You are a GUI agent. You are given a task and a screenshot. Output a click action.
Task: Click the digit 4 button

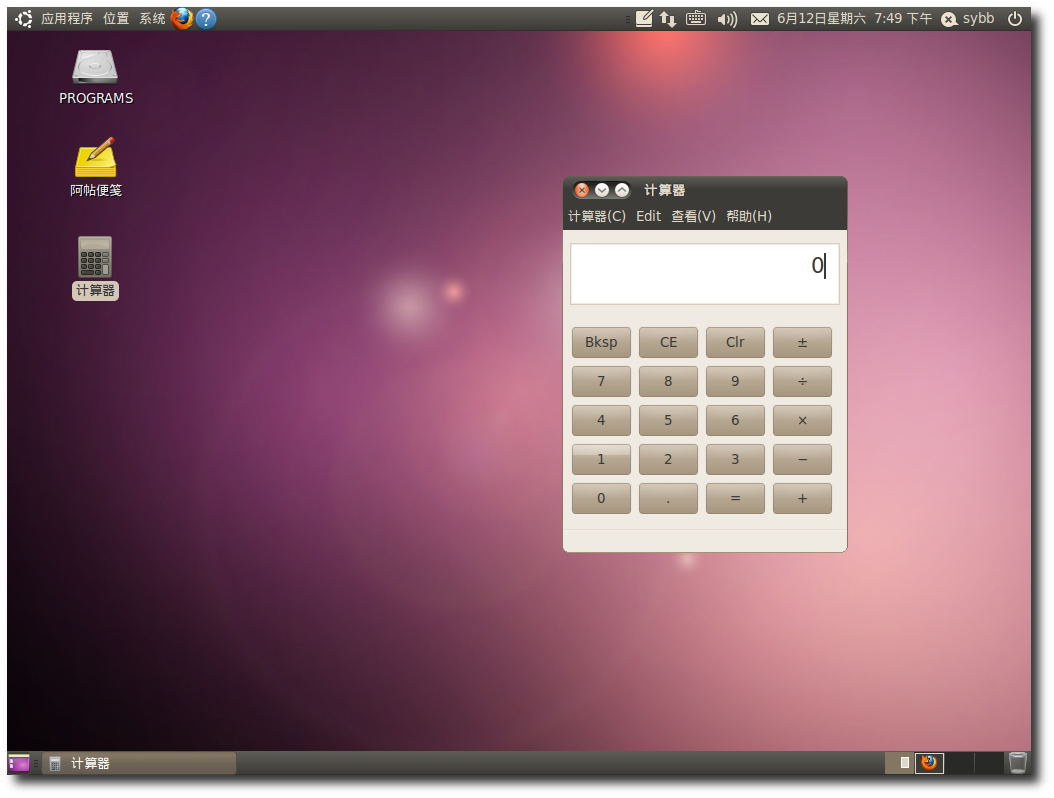coord(601,420)
